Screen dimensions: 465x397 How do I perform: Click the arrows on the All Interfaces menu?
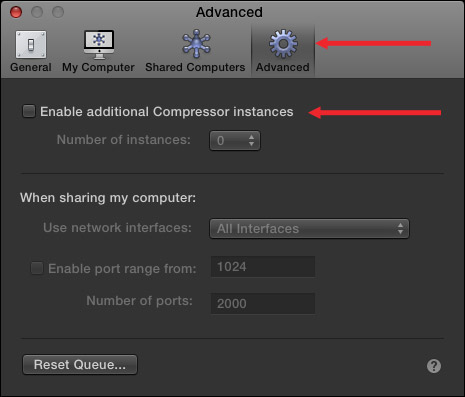tap(400, 229)
